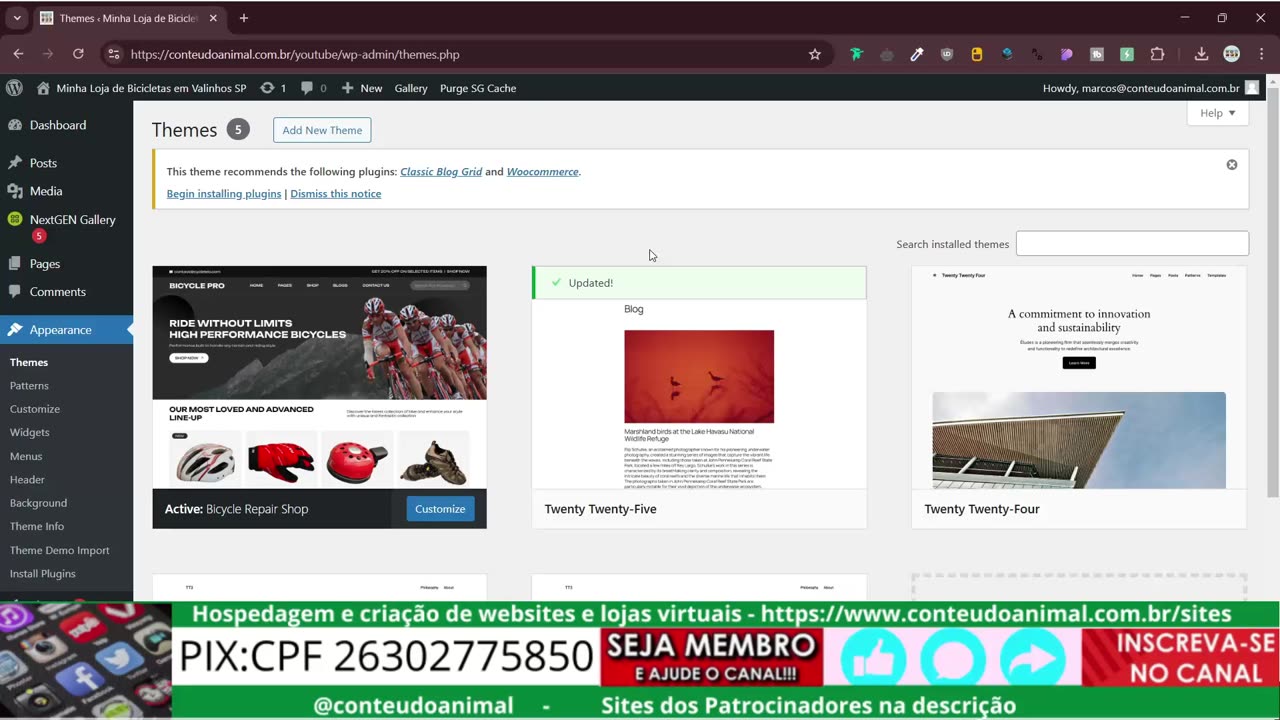Open browser Downloads icon
Screen dimensions: 1280x720
1202,54
